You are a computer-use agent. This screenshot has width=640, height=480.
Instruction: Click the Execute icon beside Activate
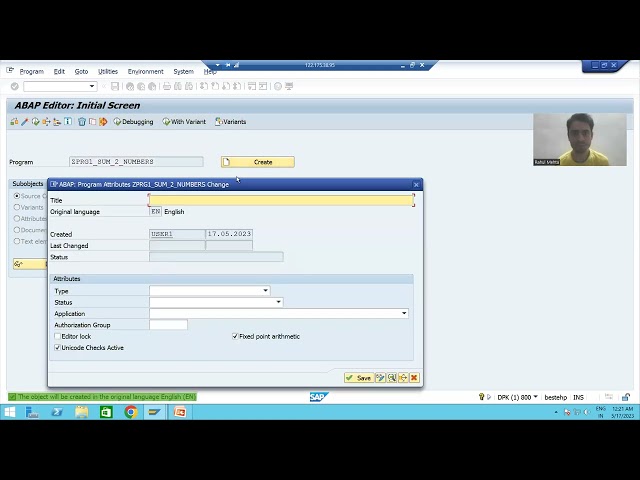[36, 122]
